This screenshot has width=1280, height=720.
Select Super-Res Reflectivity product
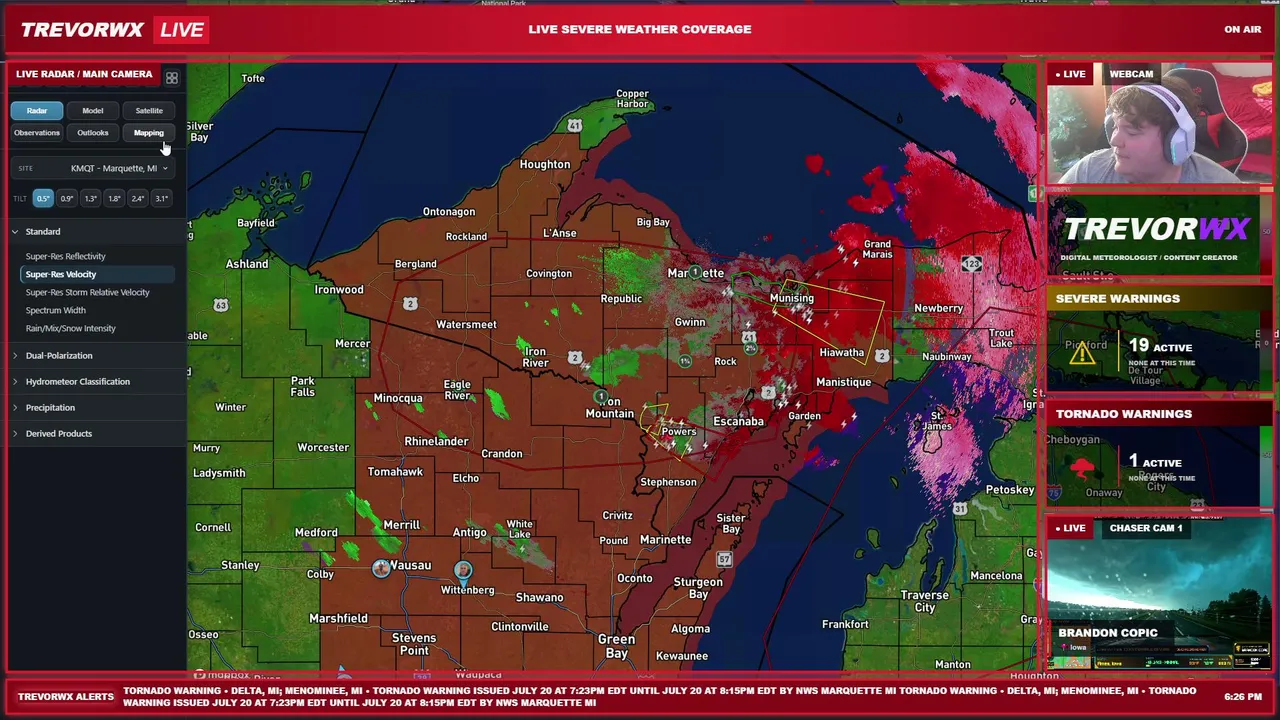tap(97, 256)
